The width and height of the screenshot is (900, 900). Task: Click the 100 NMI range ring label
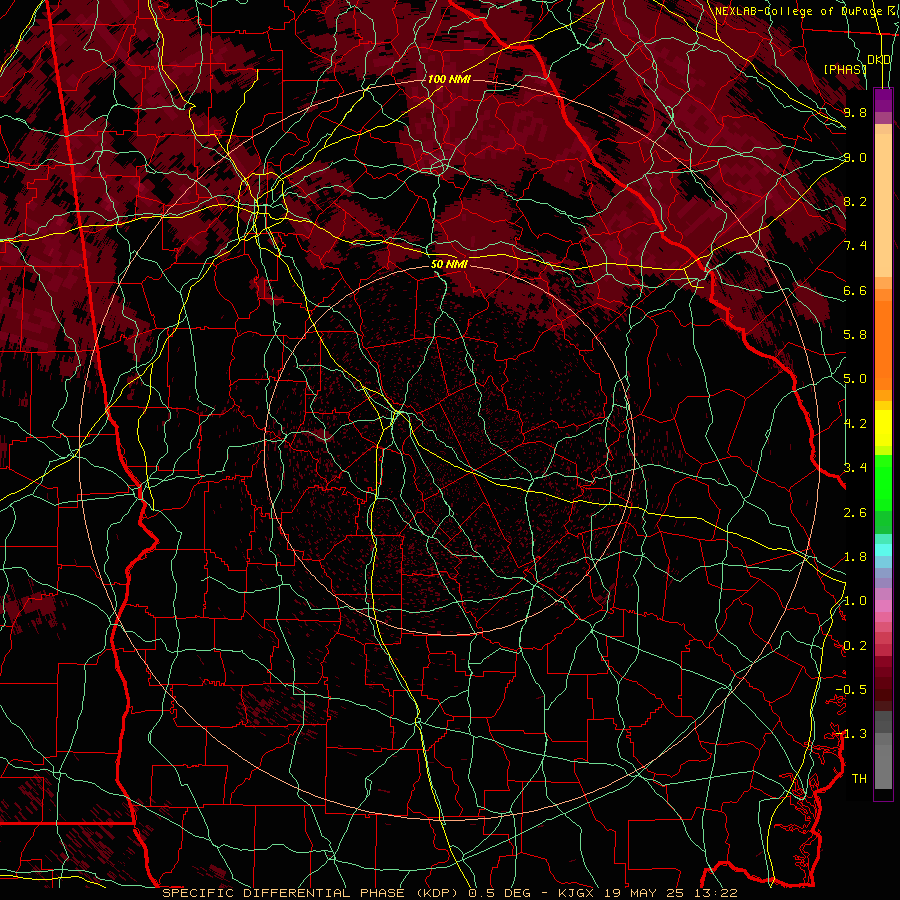(x=449, y=79)
